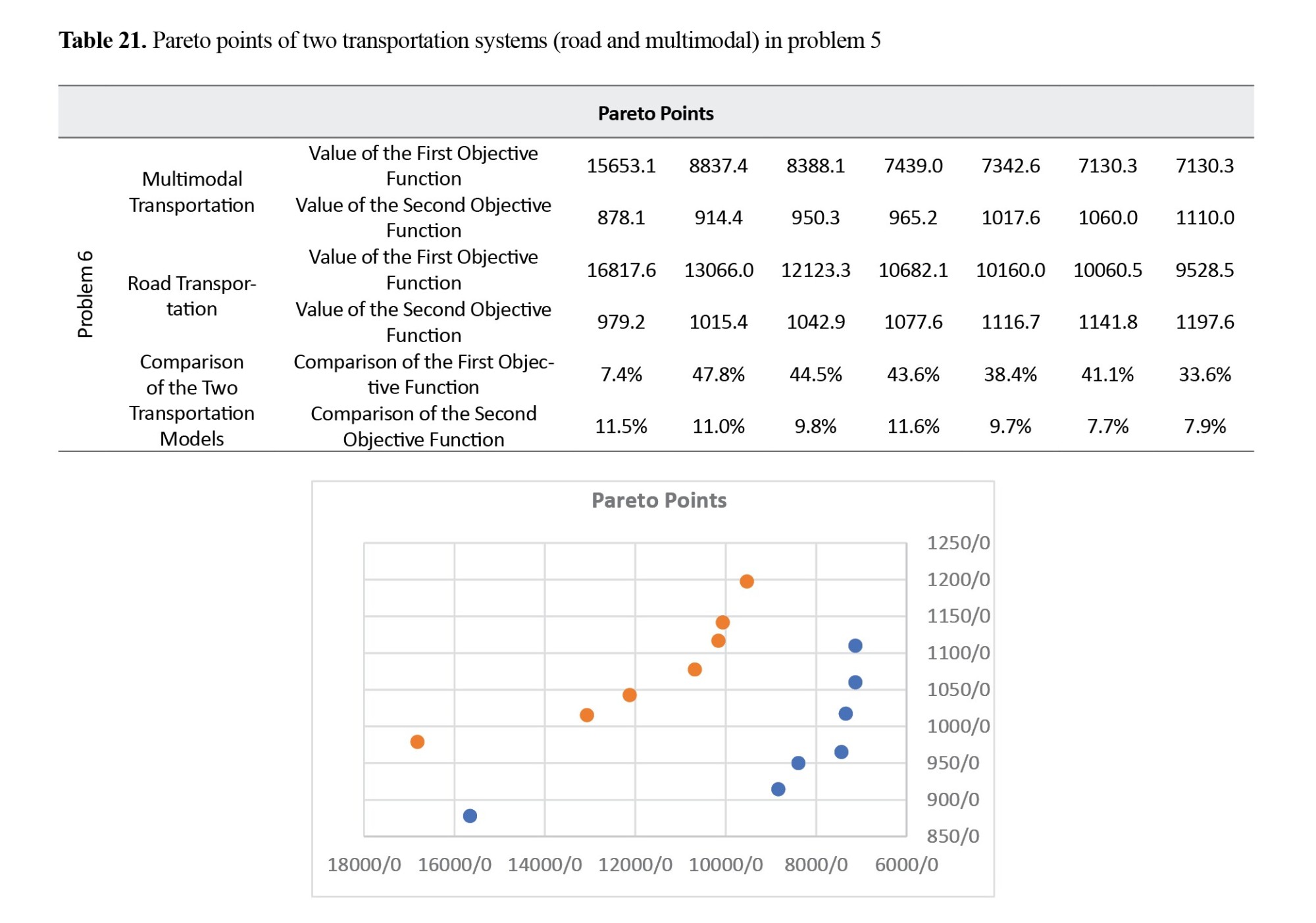
Task: Click the Multimodal Transportation row label
Action: point(191,191)
